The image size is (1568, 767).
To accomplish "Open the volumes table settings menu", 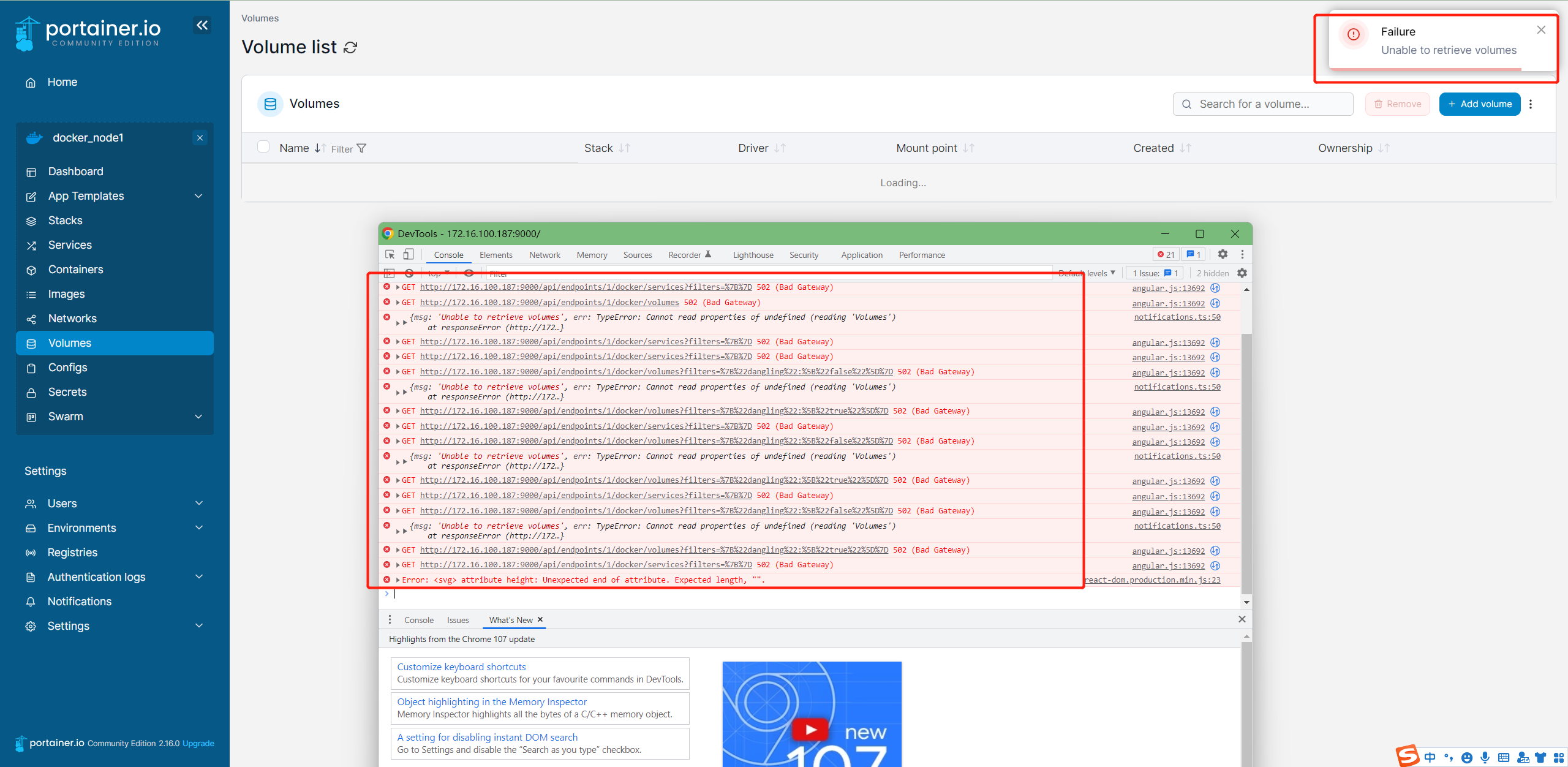I will 1531,104.
